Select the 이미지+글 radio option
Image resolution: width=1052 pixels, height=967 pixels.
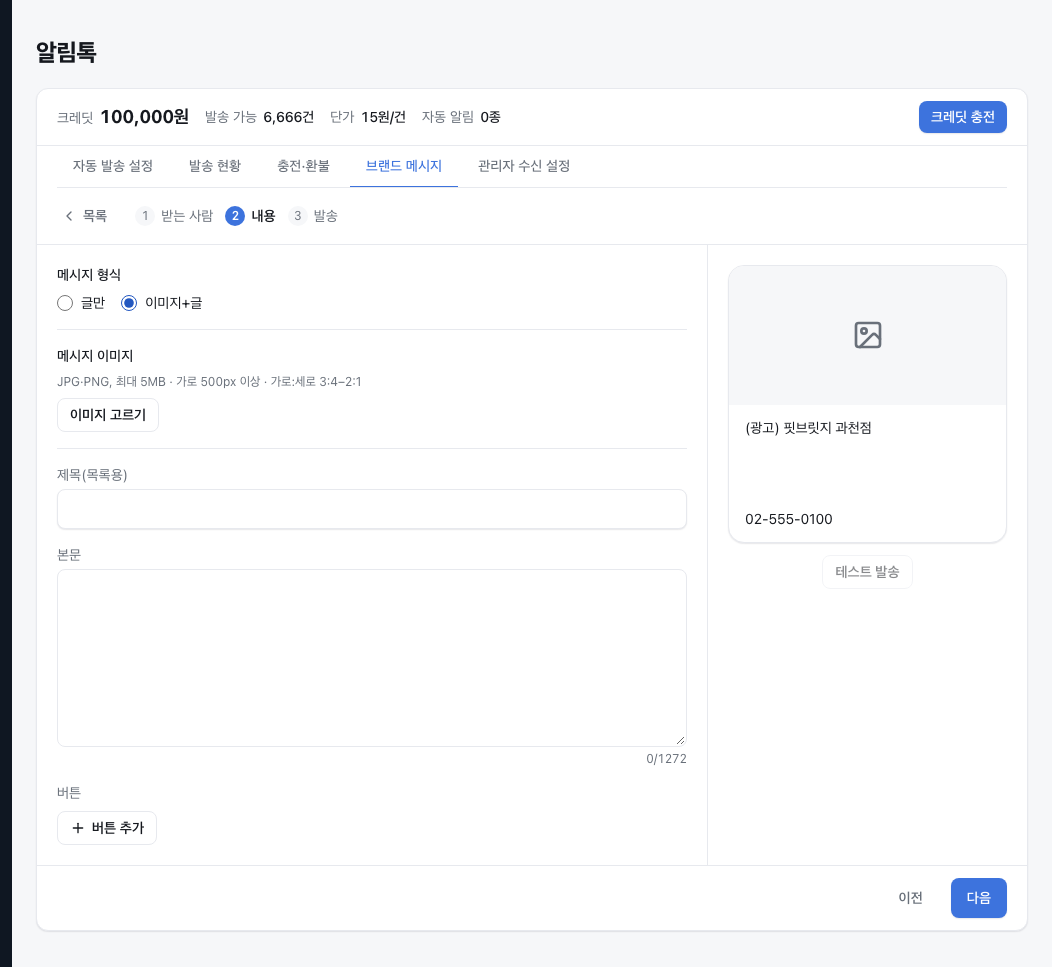pyautogui.click(x=129, y=303)
